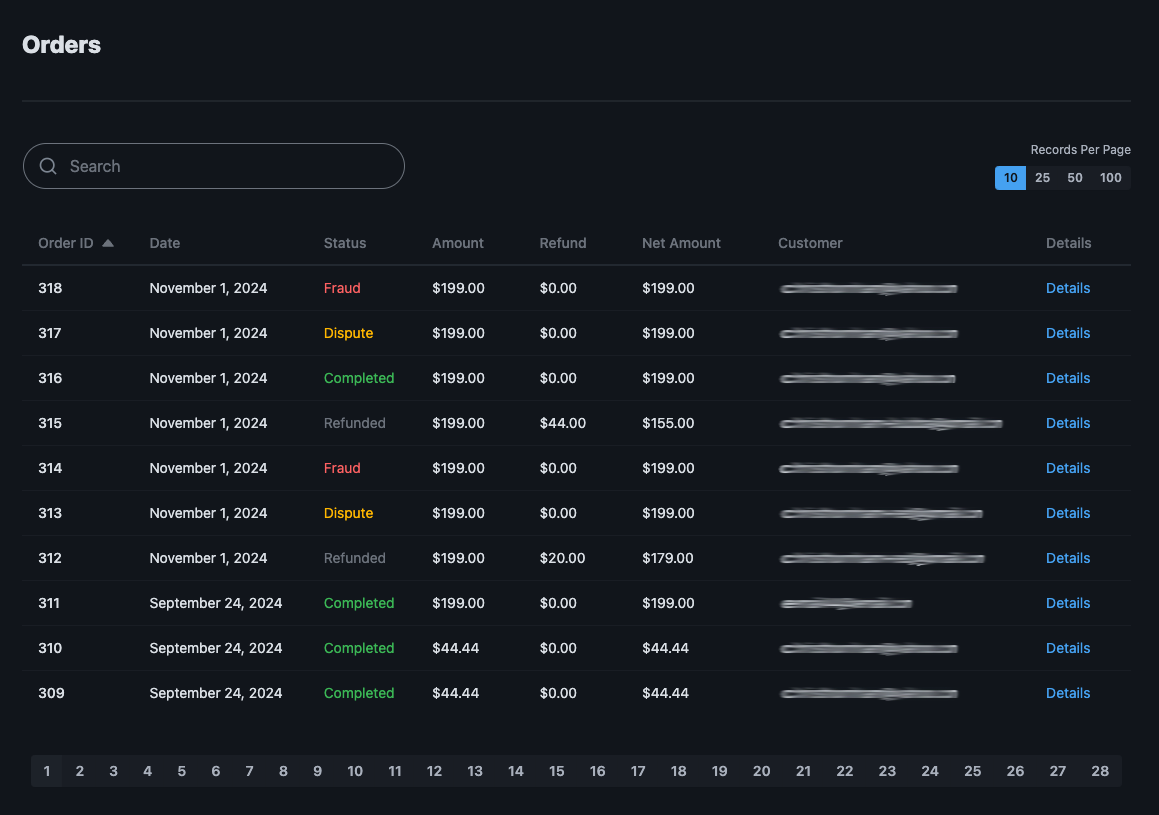Go to pagination page 17

tap(638, 771)
